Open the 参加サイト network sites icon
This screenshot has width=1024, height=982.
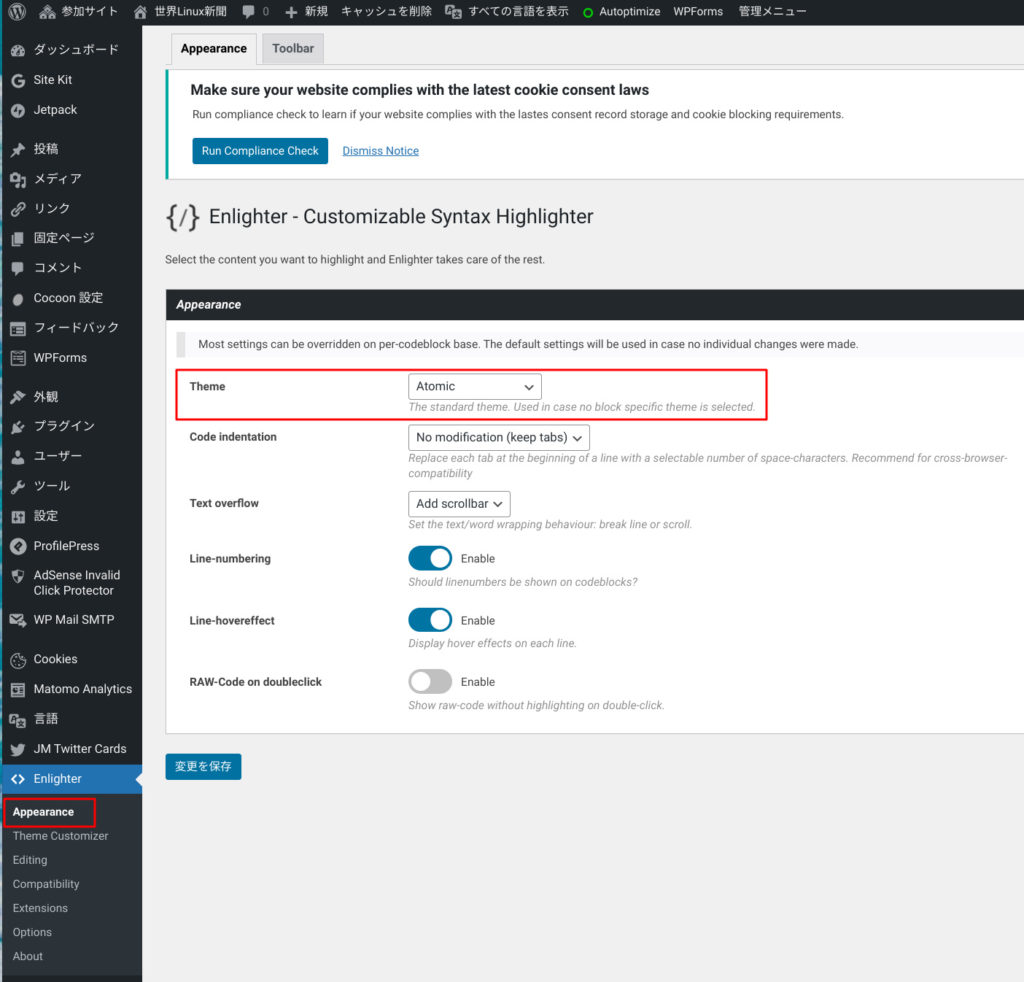[47, 12]
